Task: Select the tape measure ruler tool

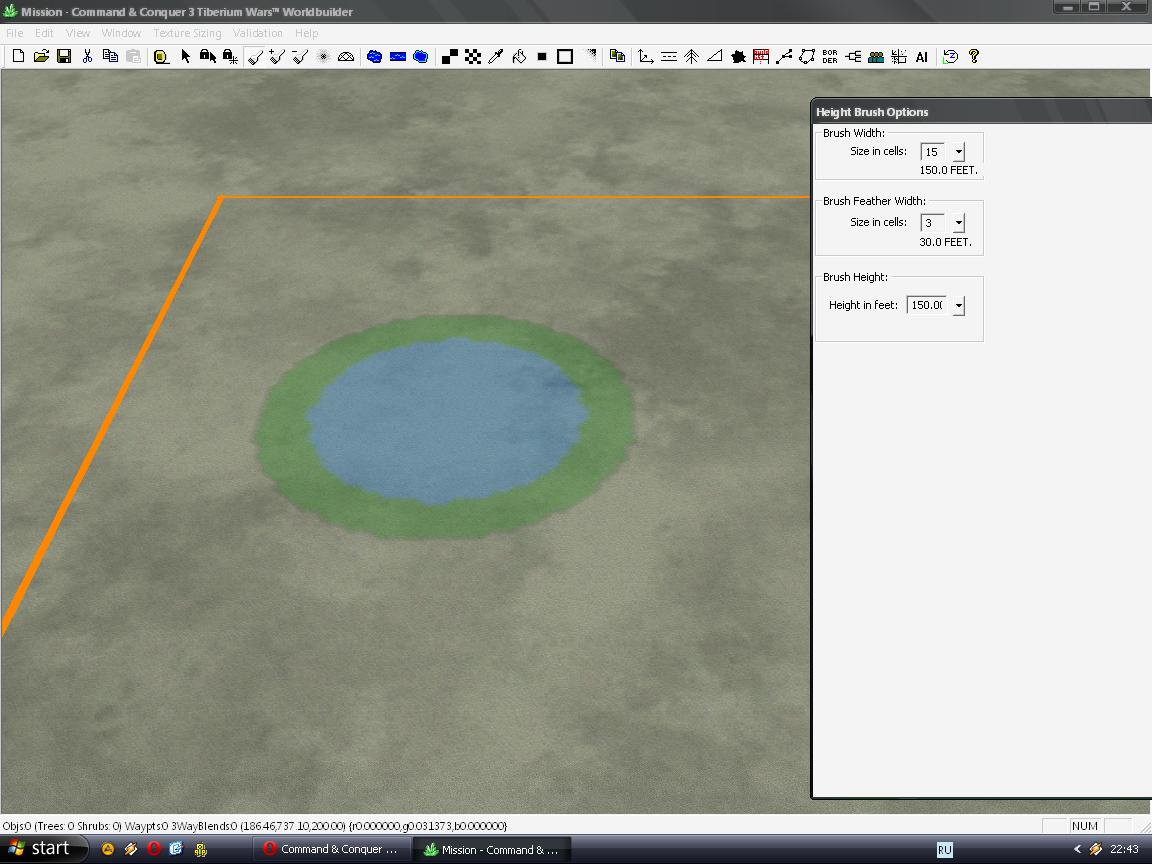Action: (x=161, y=57)
